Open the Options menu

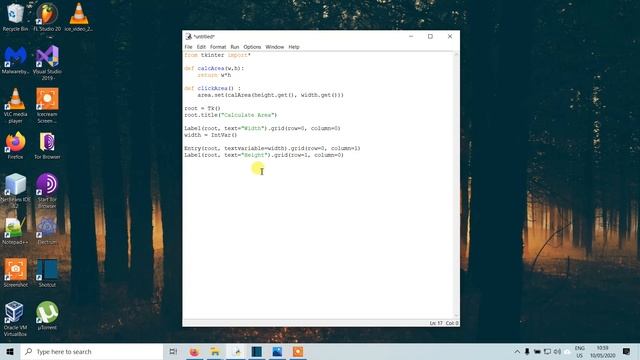[x=252, y=47]
